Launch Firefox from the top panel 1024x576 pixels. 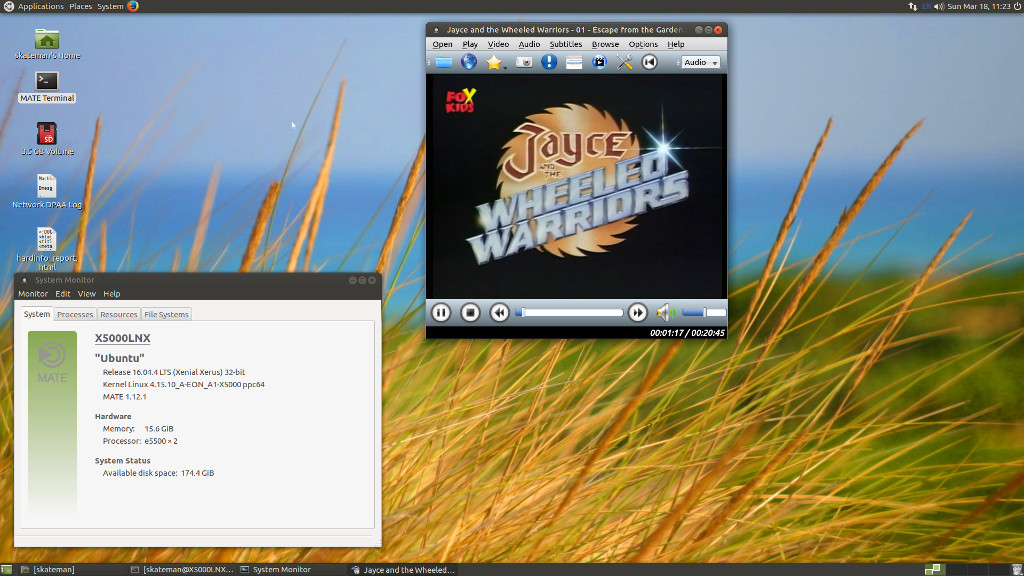click(133, 7)
